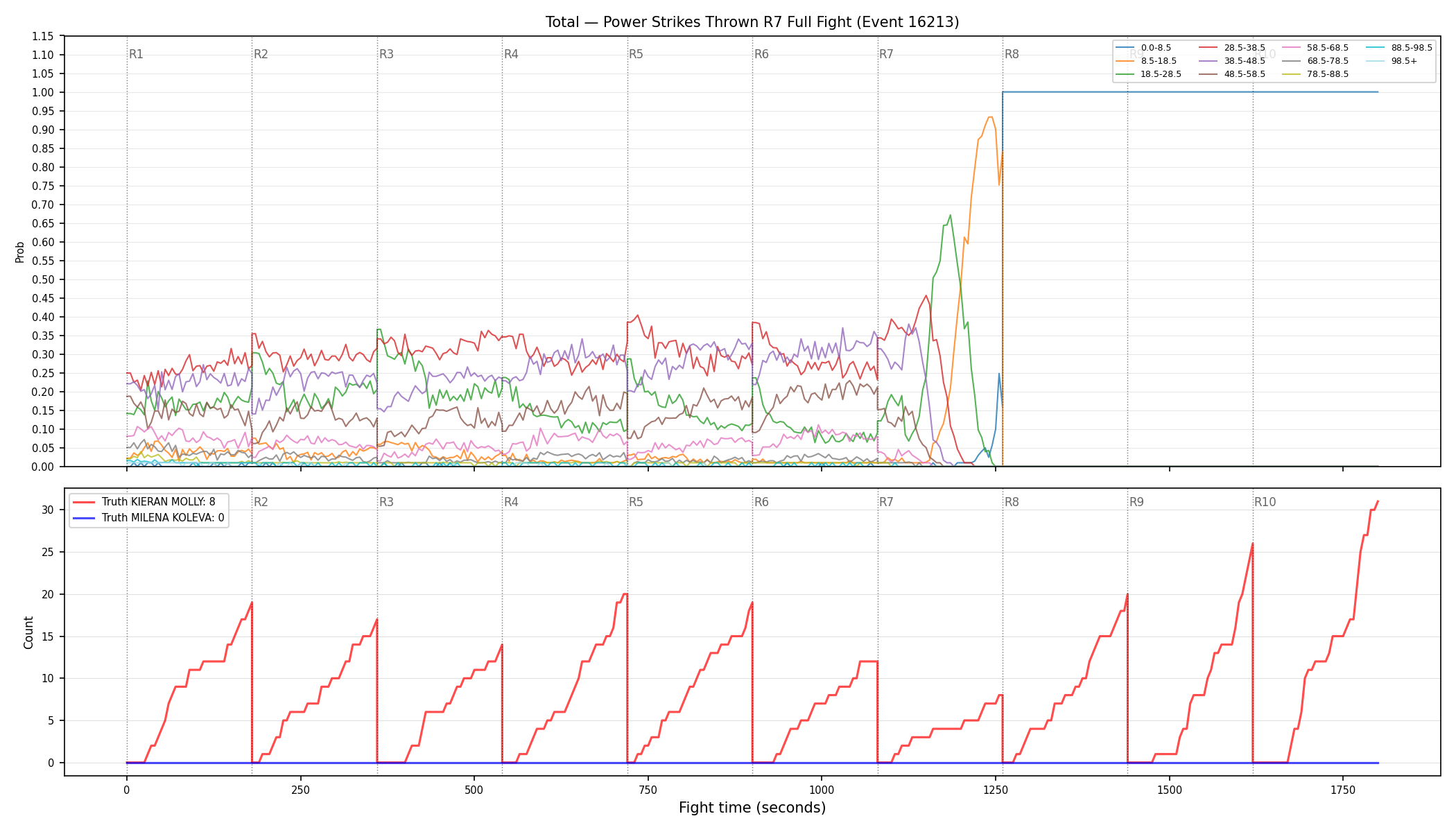Select the '8.5-18.5' legend entry
The height and width of the screenshot is (832, 1456).
[x=1147, y=61]
